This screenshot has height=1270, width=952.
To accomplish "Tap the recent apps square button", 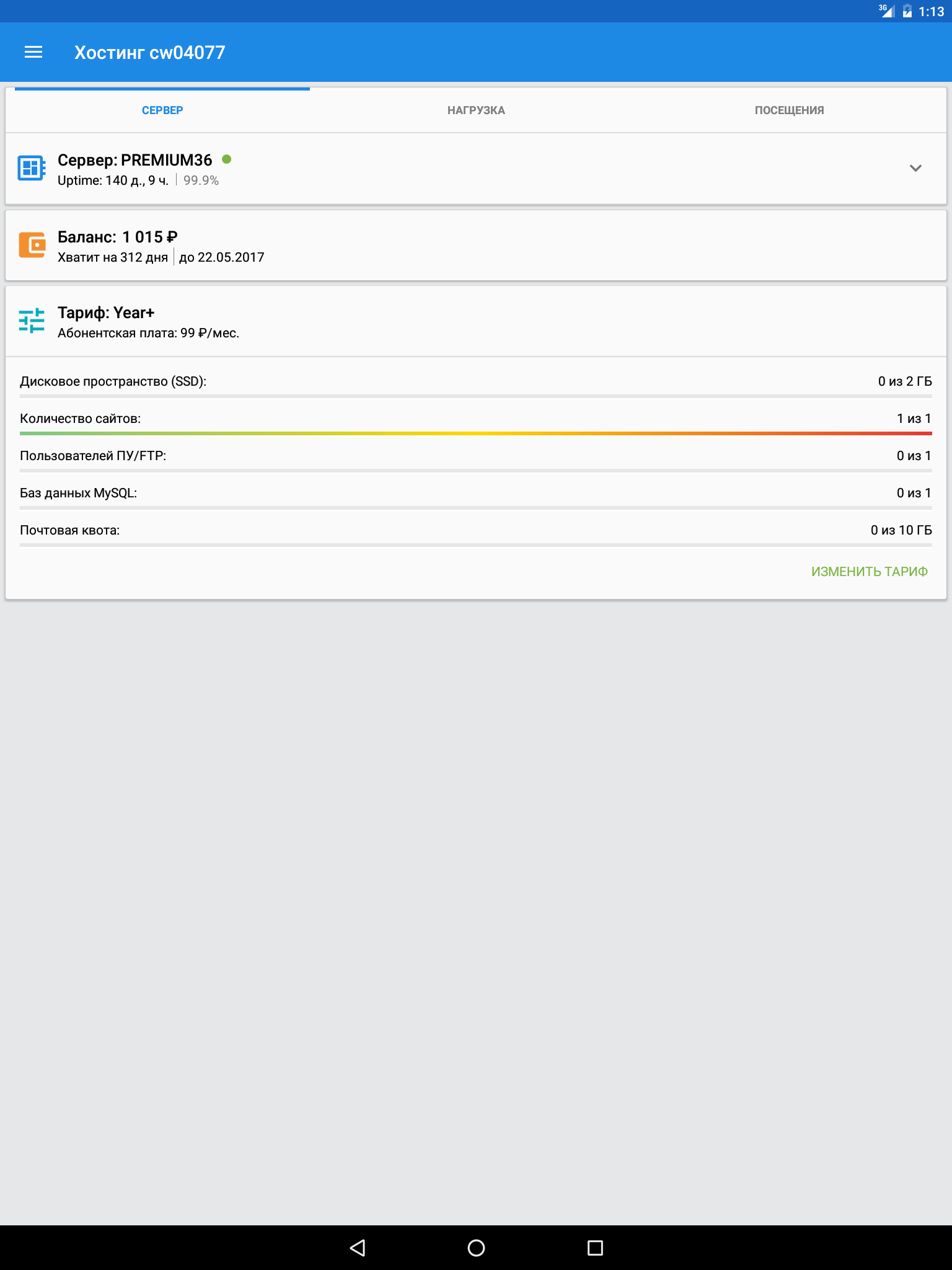I will coord(595,1248).
